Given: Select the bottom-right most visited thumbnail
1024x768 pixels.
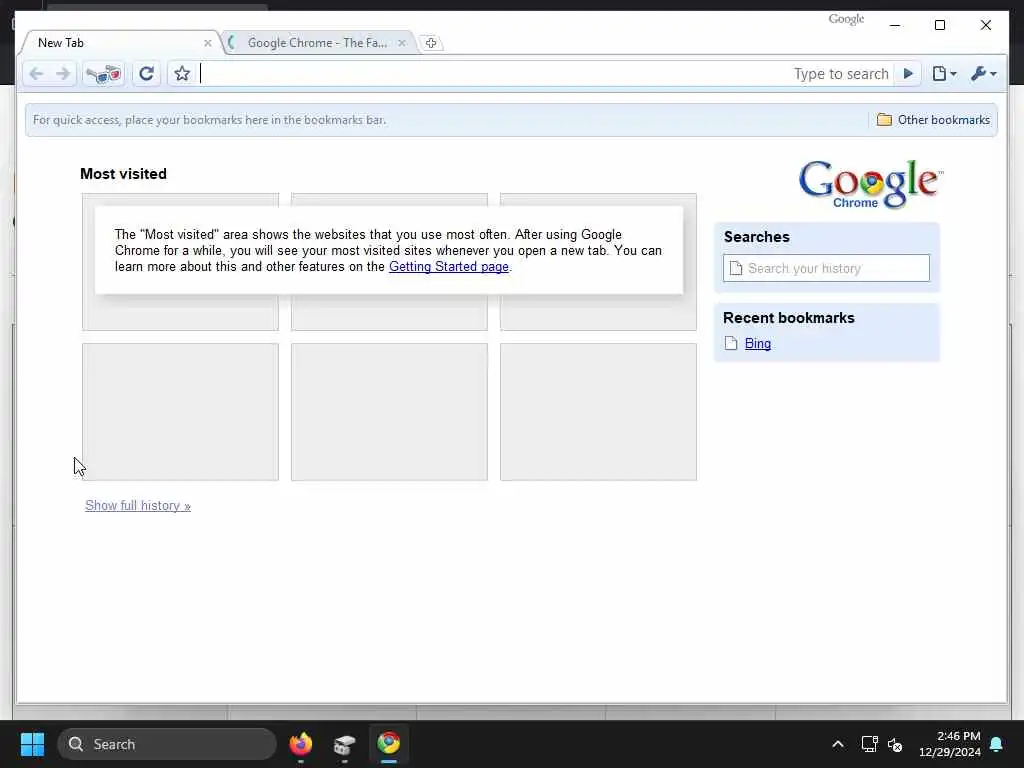Looking at the screenshot, I should 598,412.
